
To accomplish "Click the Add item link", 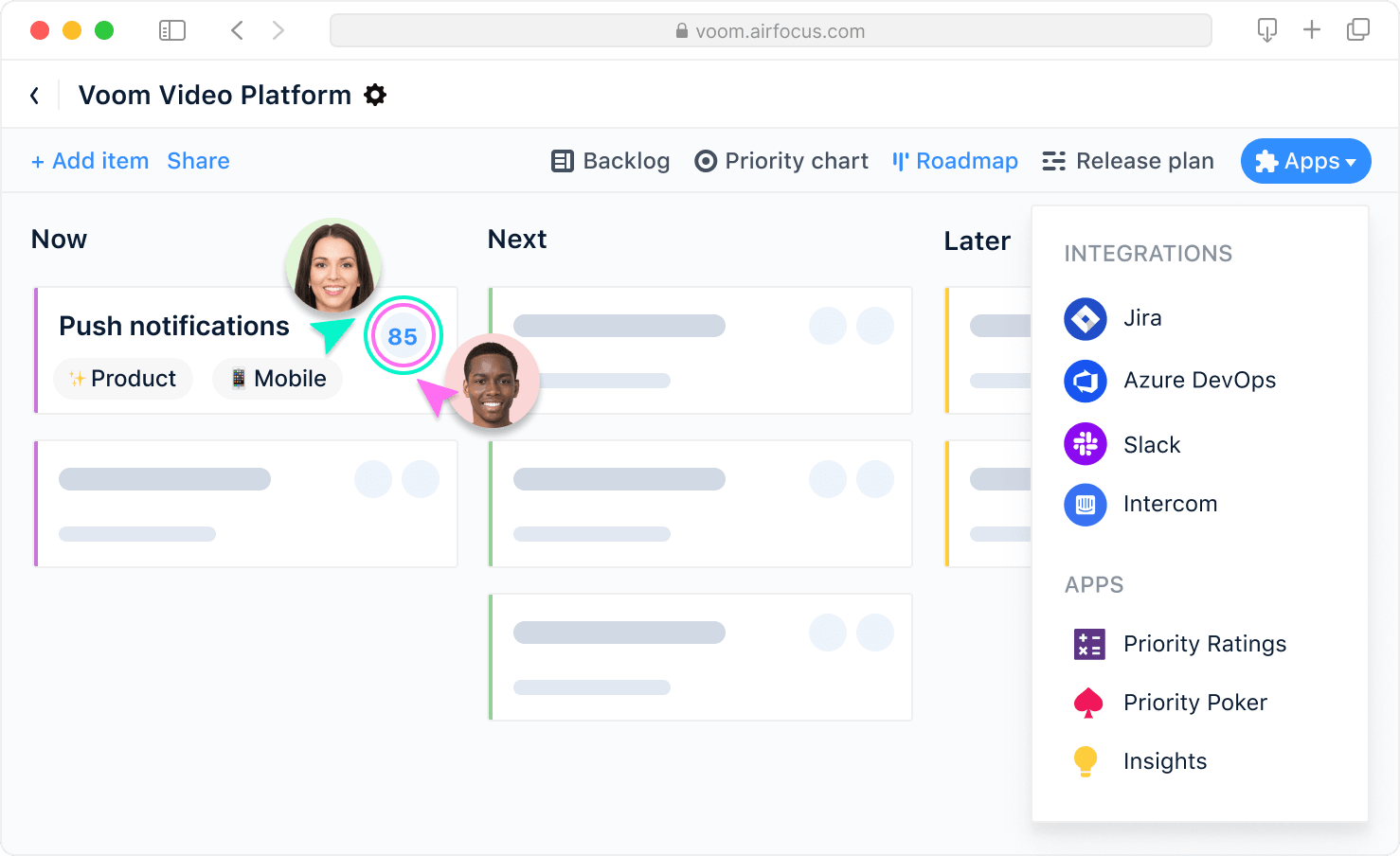I will pos(90,161).
